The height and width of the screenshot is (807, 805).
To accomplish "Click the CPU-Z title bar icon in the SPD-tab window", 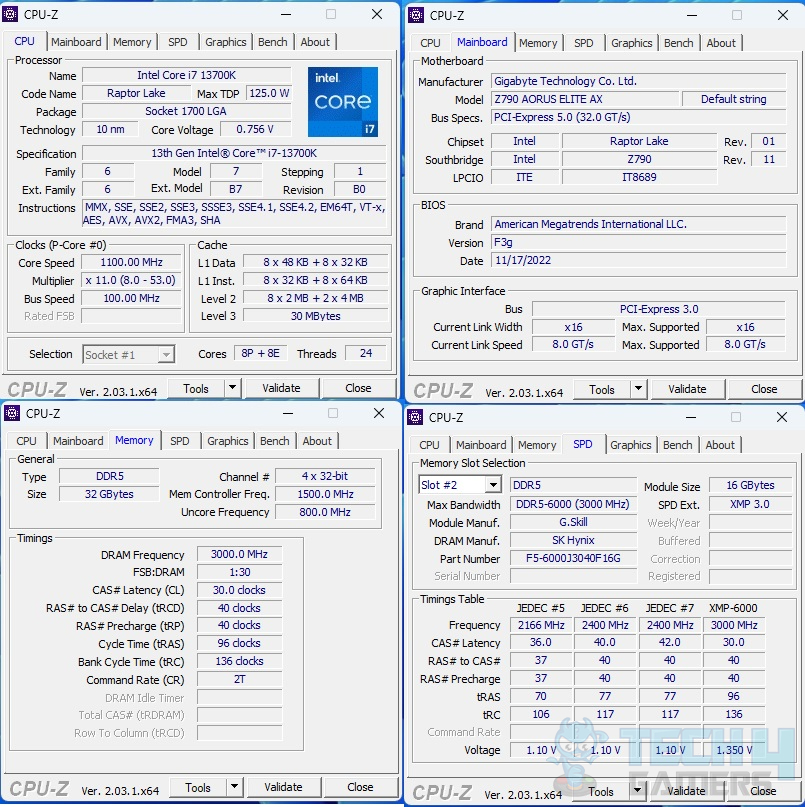I will click(x=415, y=417).
